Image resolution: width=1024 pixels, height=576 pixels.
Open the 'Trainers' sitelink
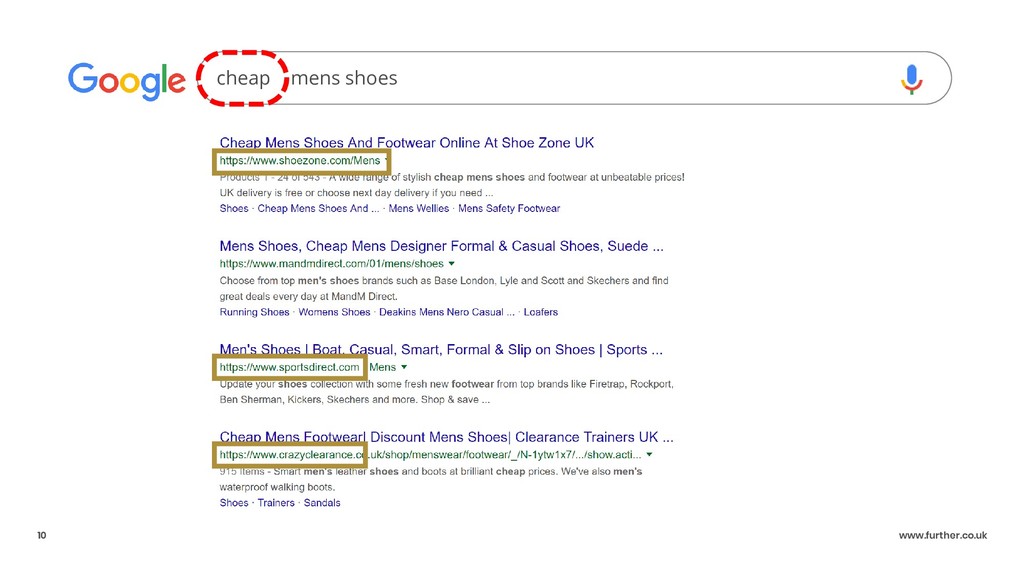point(276,503)
